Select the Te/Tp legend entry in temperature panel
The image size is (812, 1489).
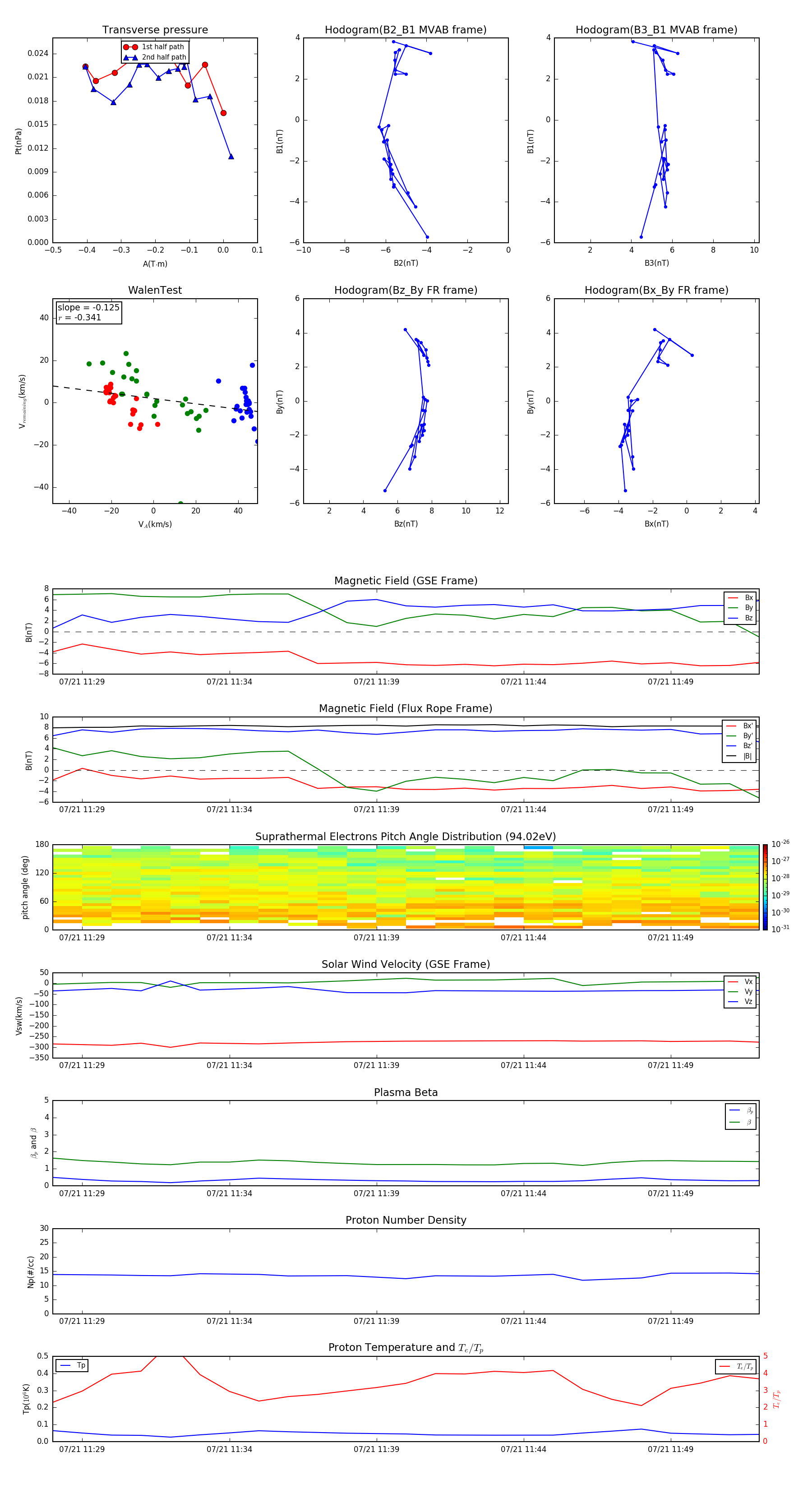736,1366
